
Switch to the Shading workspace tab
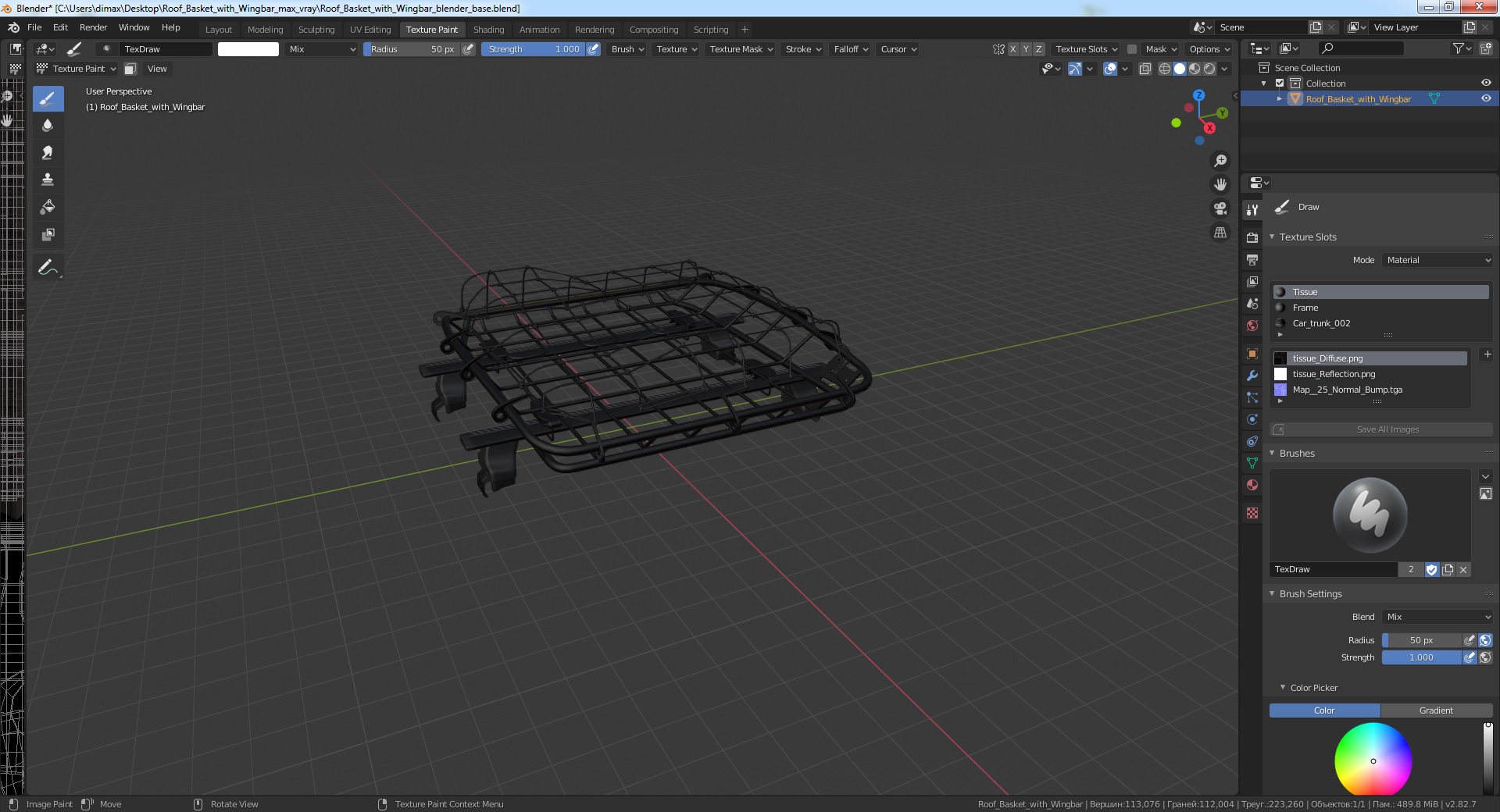[488, 29]
